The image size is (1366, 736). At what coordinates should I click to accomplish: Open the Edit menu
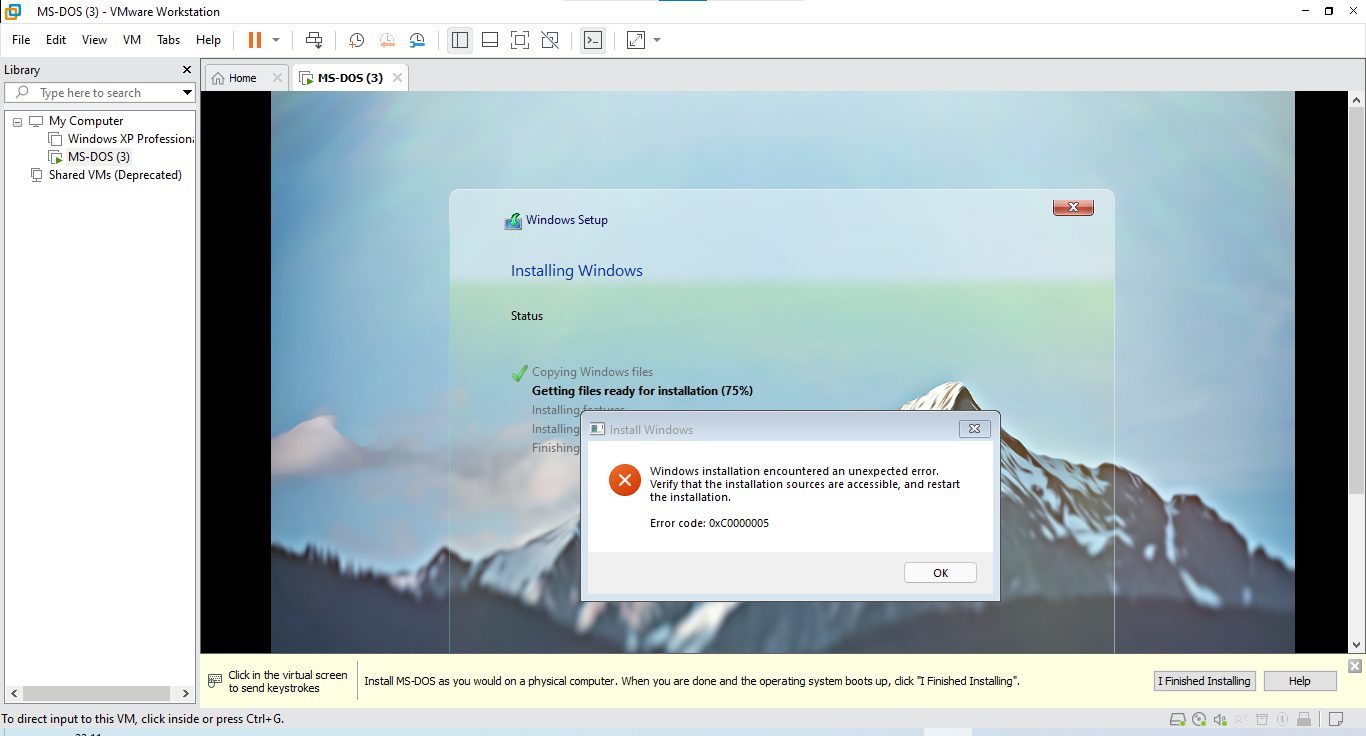56,40
